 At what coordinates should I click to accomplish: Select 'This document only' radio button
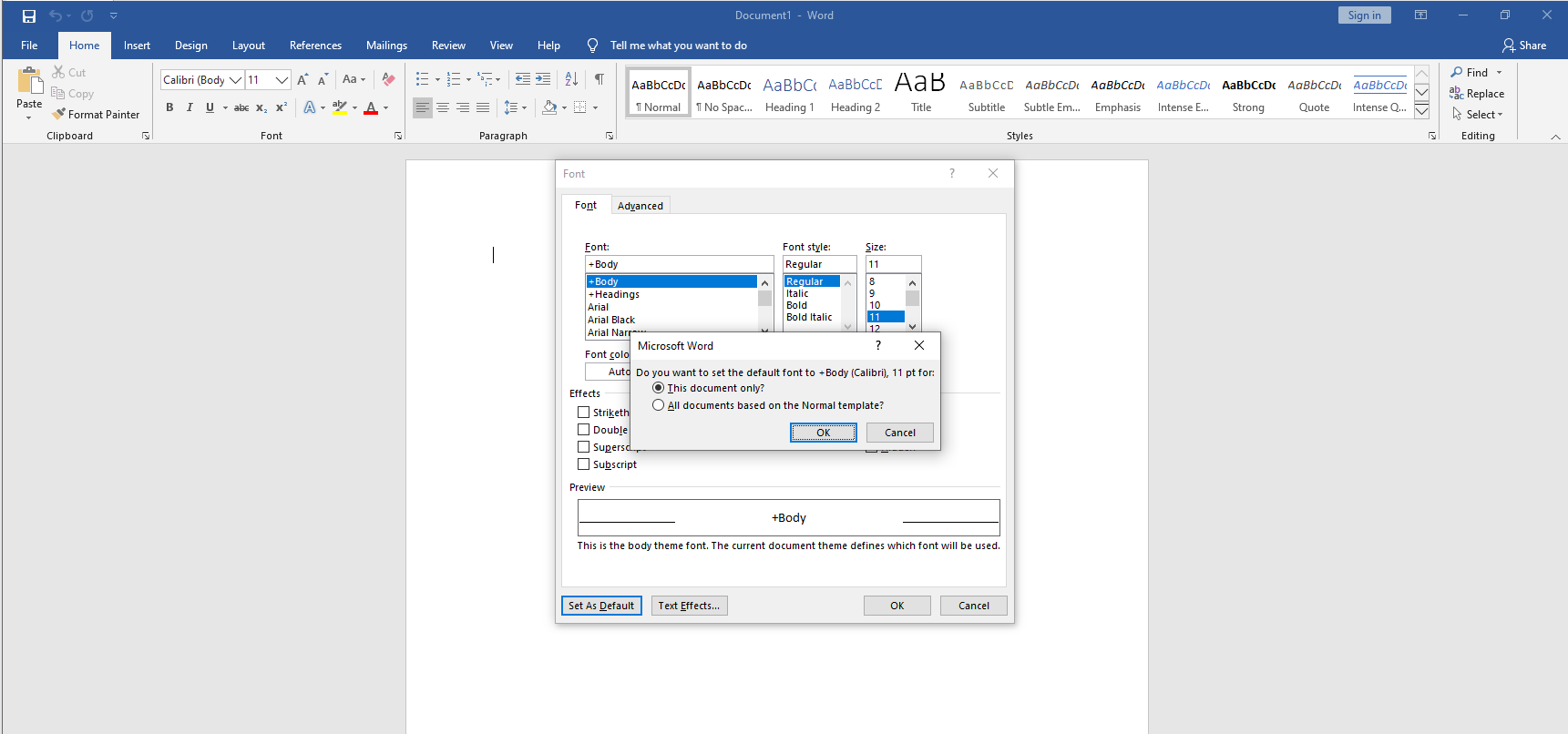coord(658,388)
